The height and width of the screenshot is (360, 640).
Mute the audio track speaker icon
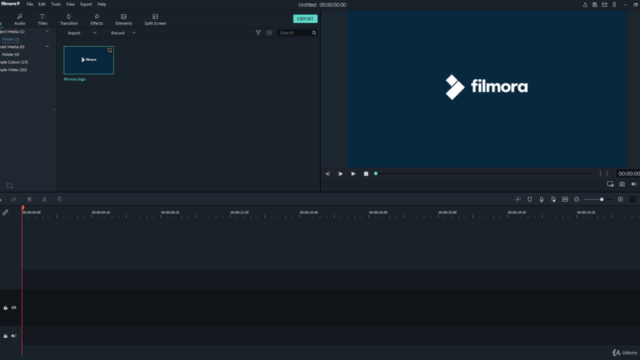[x=14, y=336]
